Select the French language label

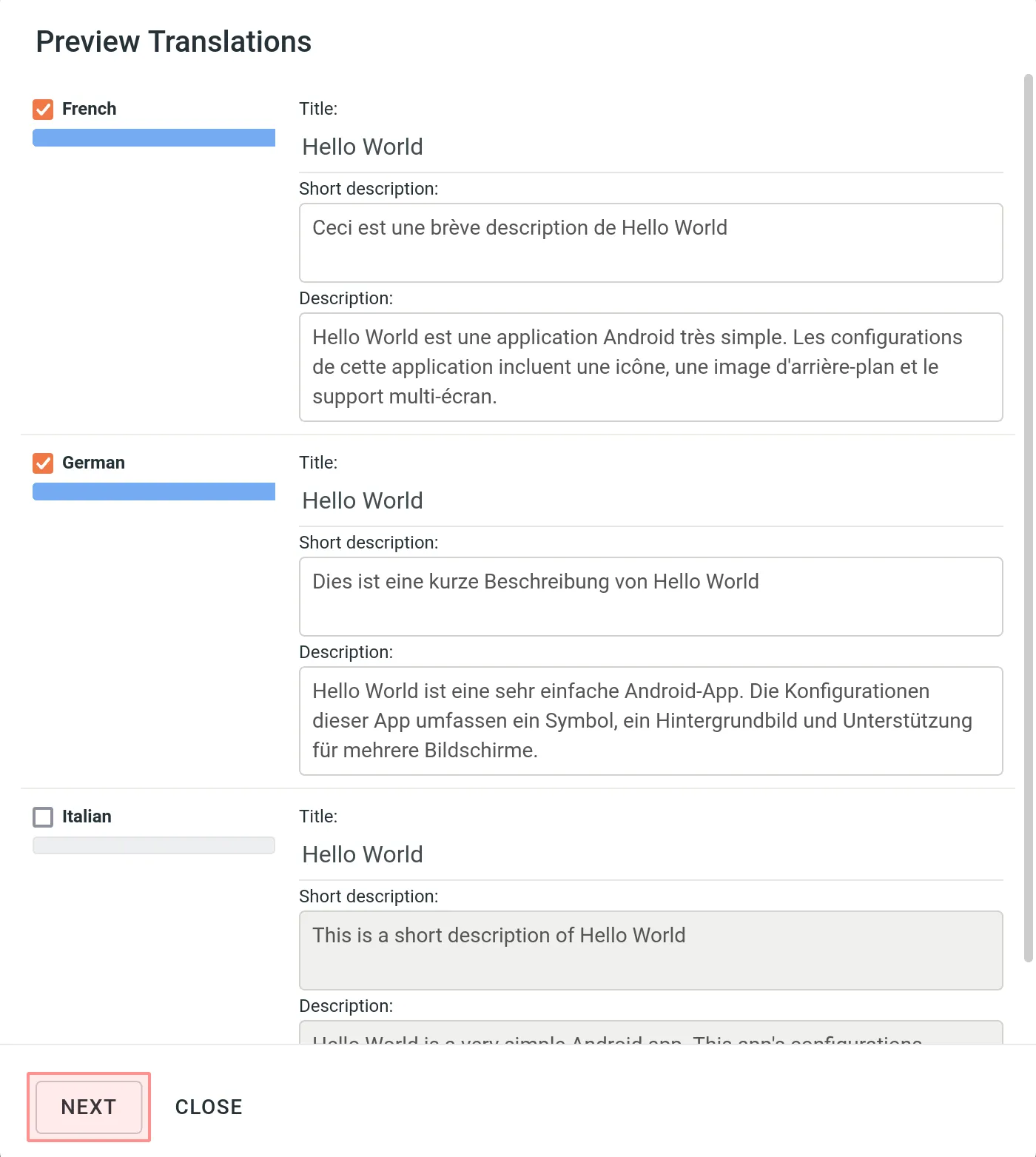click(88, 109)
